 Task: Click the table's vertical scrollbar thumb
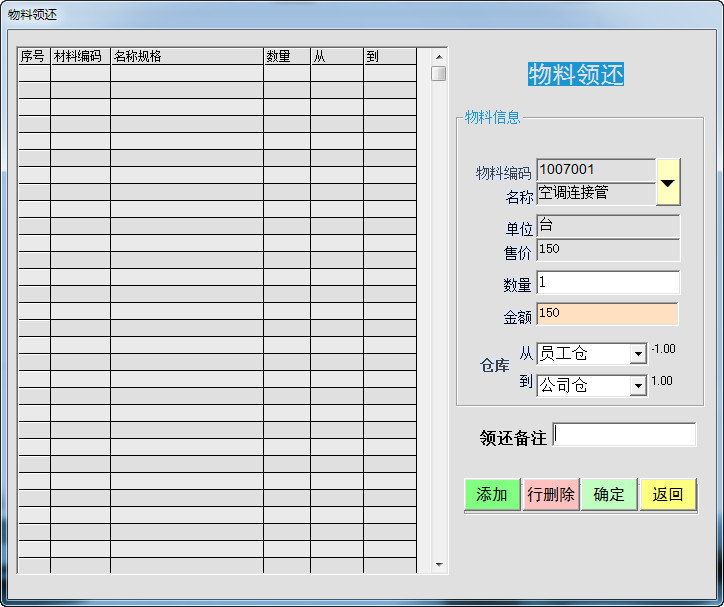tap(439, 73)
